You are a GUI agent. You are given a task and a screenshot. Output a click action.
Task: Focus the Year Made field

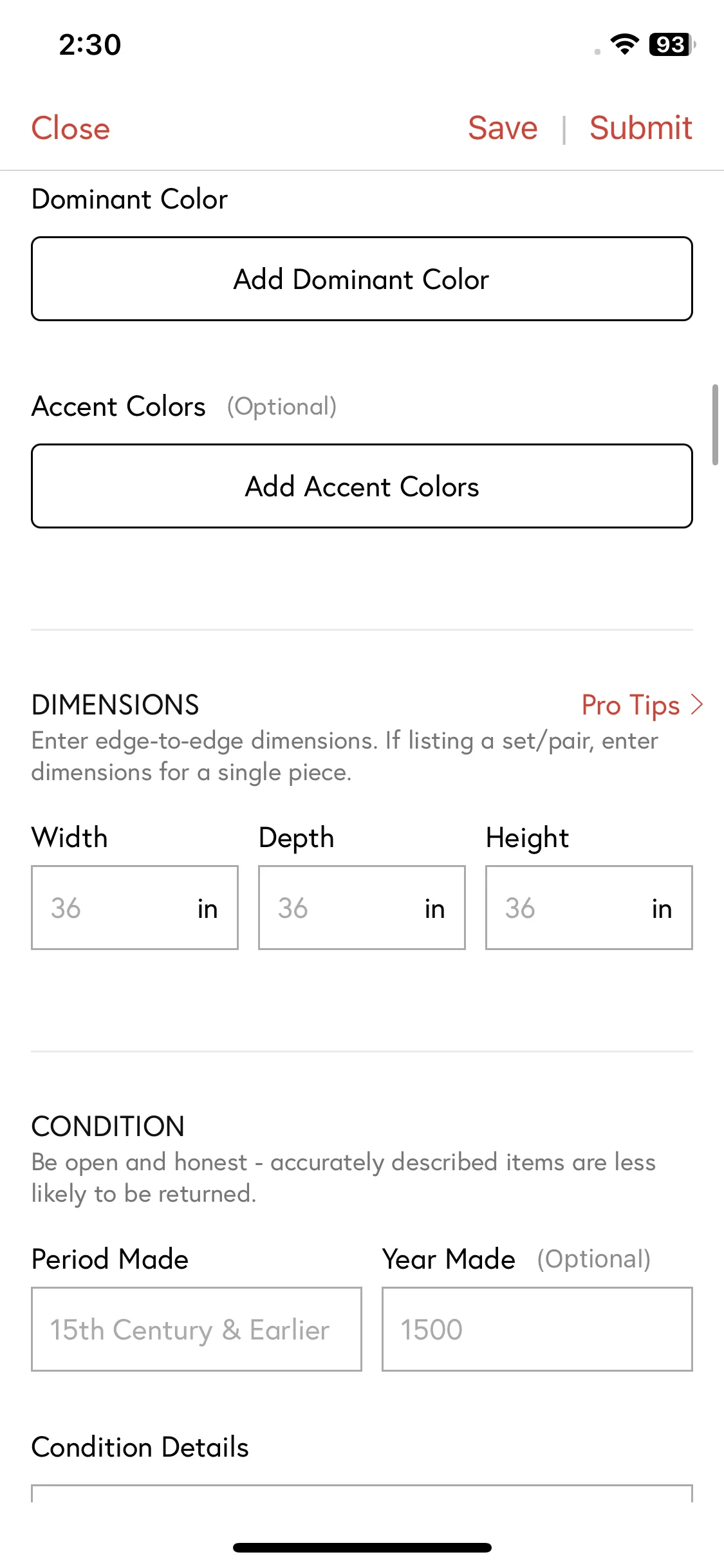[537, 1329]
